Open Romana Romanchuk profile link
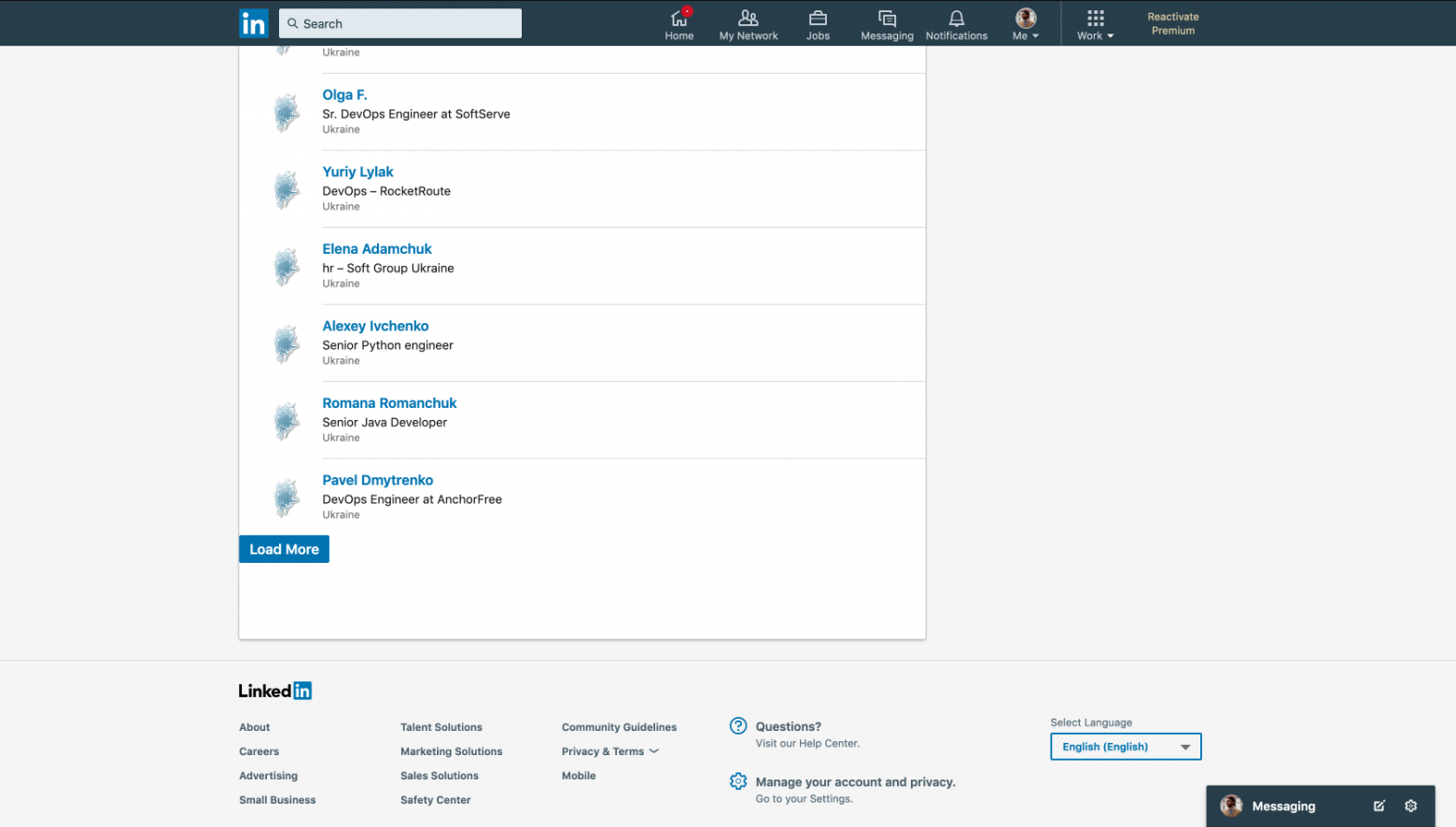Viewport: 1456px width, 827px height. pos(389,403)
